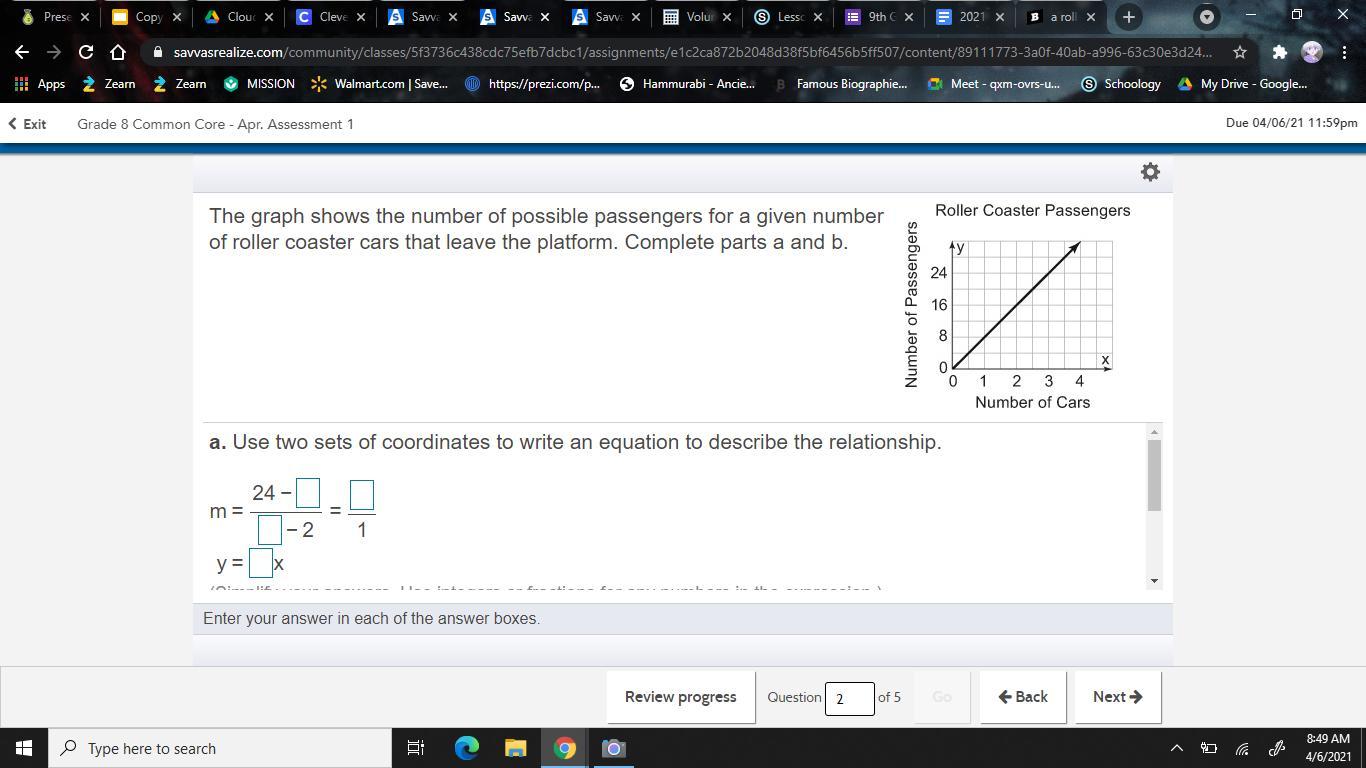Open a new browser tab
This screenshot has height=768, width=1366.
(x=1128, y=17)
